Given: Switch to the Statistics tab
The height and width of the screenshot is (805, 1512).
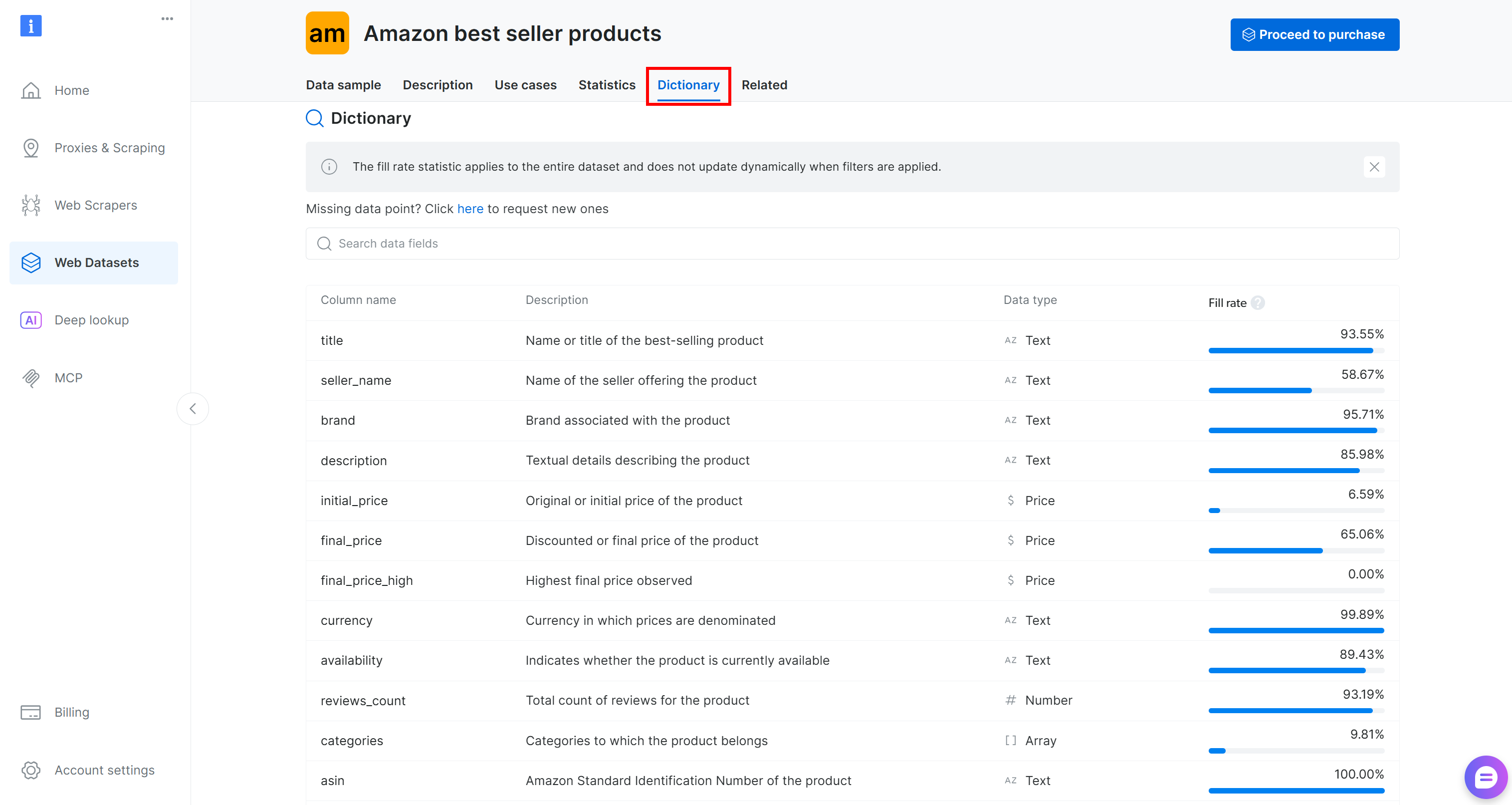Looking at the screenshot, I should click(x=606, y=85).
